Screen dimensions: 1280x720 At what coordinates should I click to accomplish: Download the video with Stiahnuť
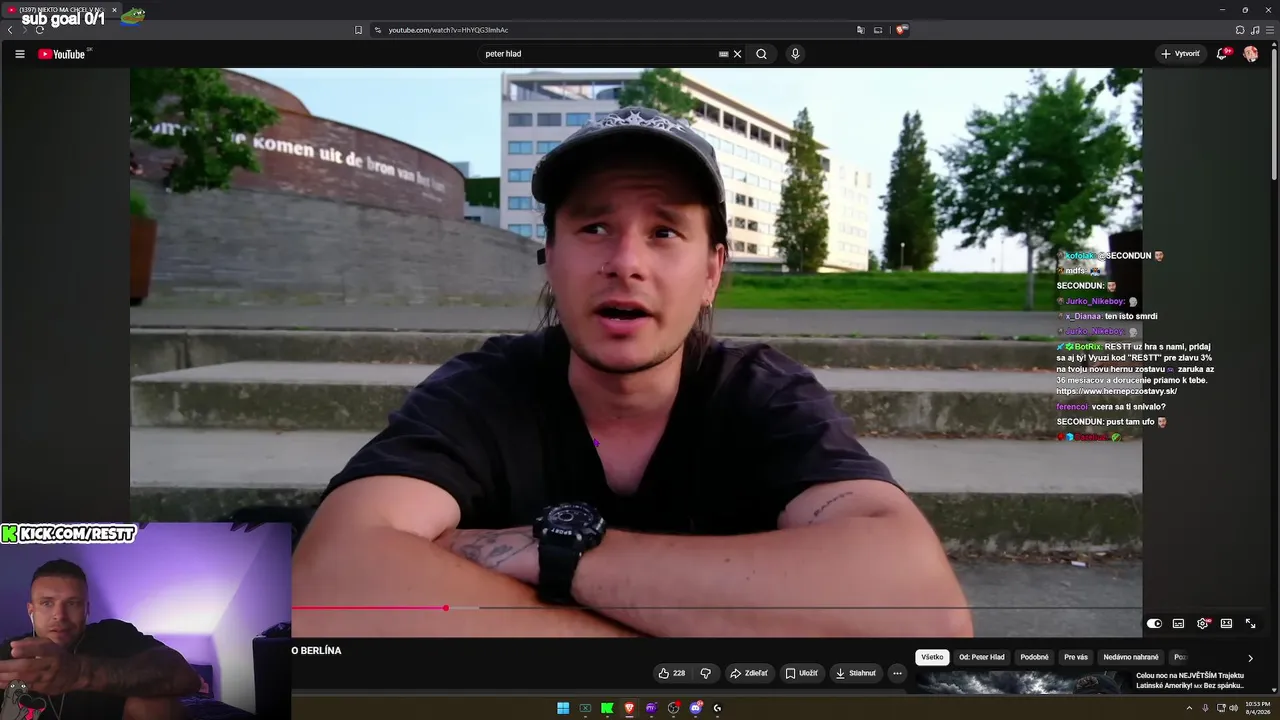pos(855,673)
